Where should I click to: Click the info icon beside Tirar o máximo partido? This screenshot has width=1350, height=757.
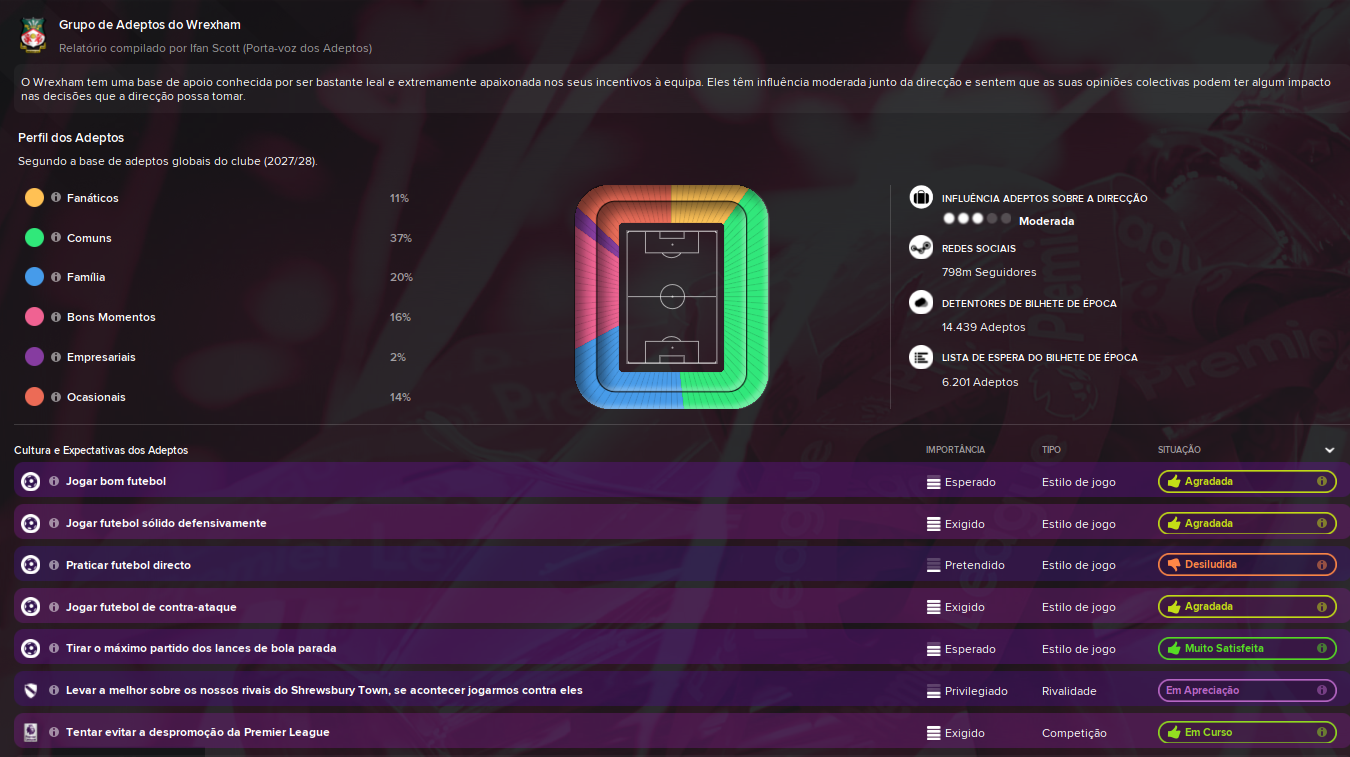54,649
